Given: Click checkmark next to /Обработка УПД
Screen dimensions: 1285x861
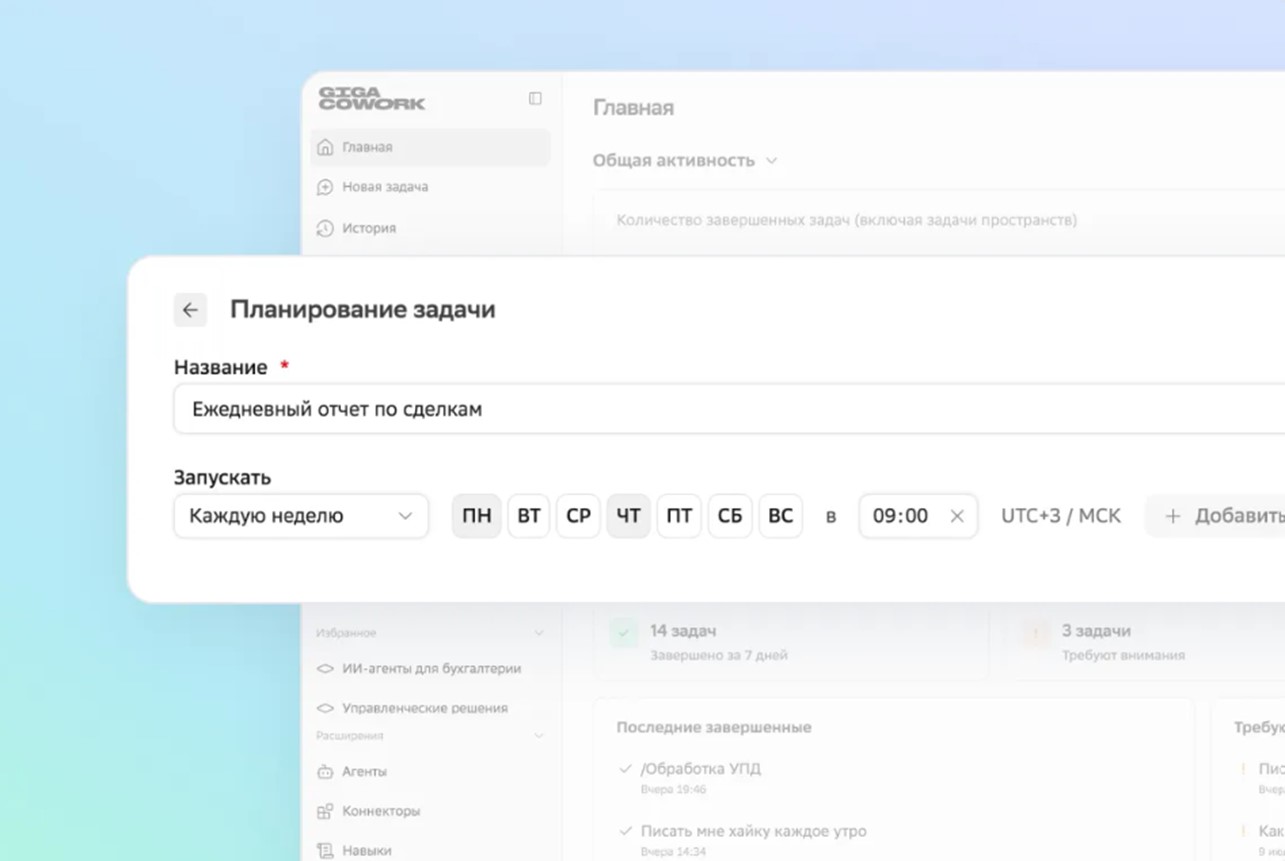Looking at the screenshot, I should pos(626,769).
